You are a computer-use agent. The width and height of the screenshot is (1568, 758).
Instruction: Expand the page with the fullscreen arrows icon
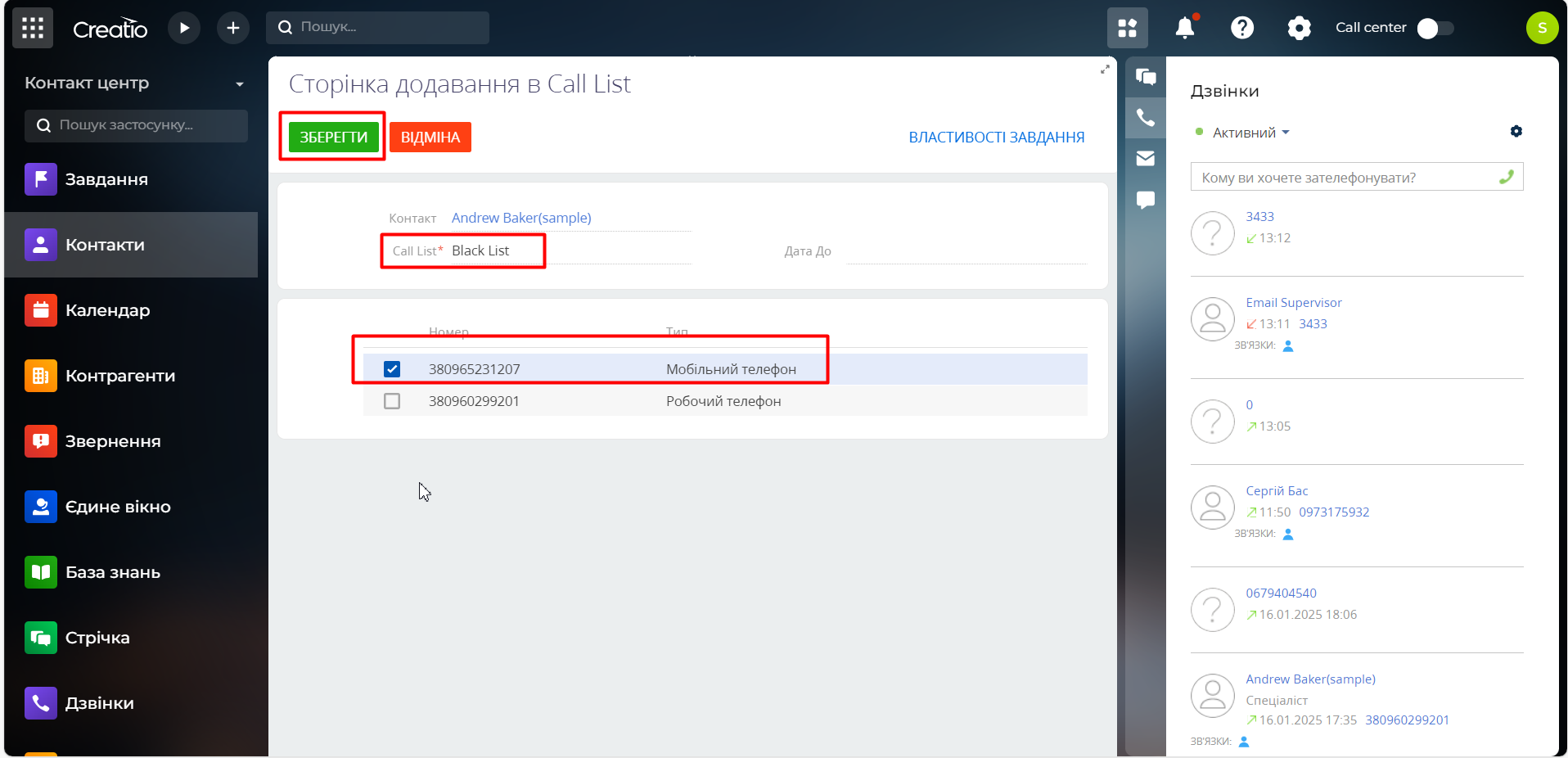tap(1105, 70)
